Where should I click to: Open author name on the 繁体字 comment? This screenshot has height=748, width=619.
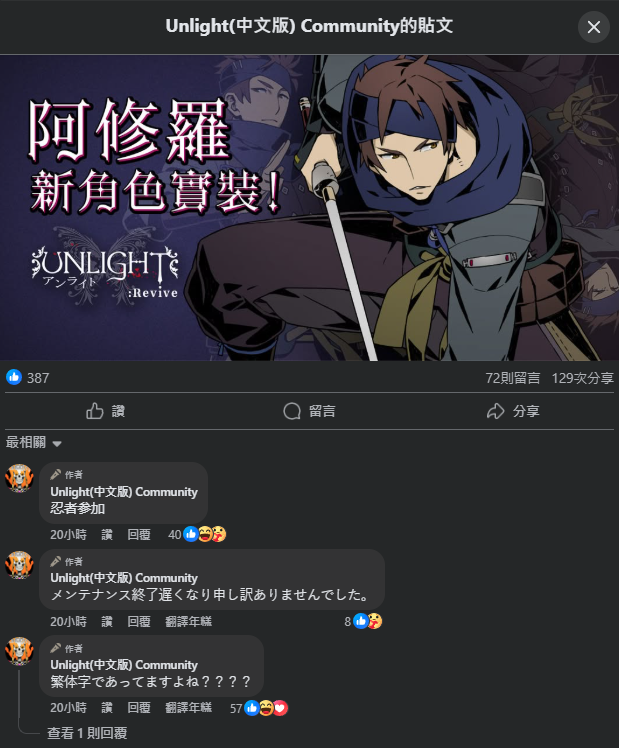[x=124, y=665]
